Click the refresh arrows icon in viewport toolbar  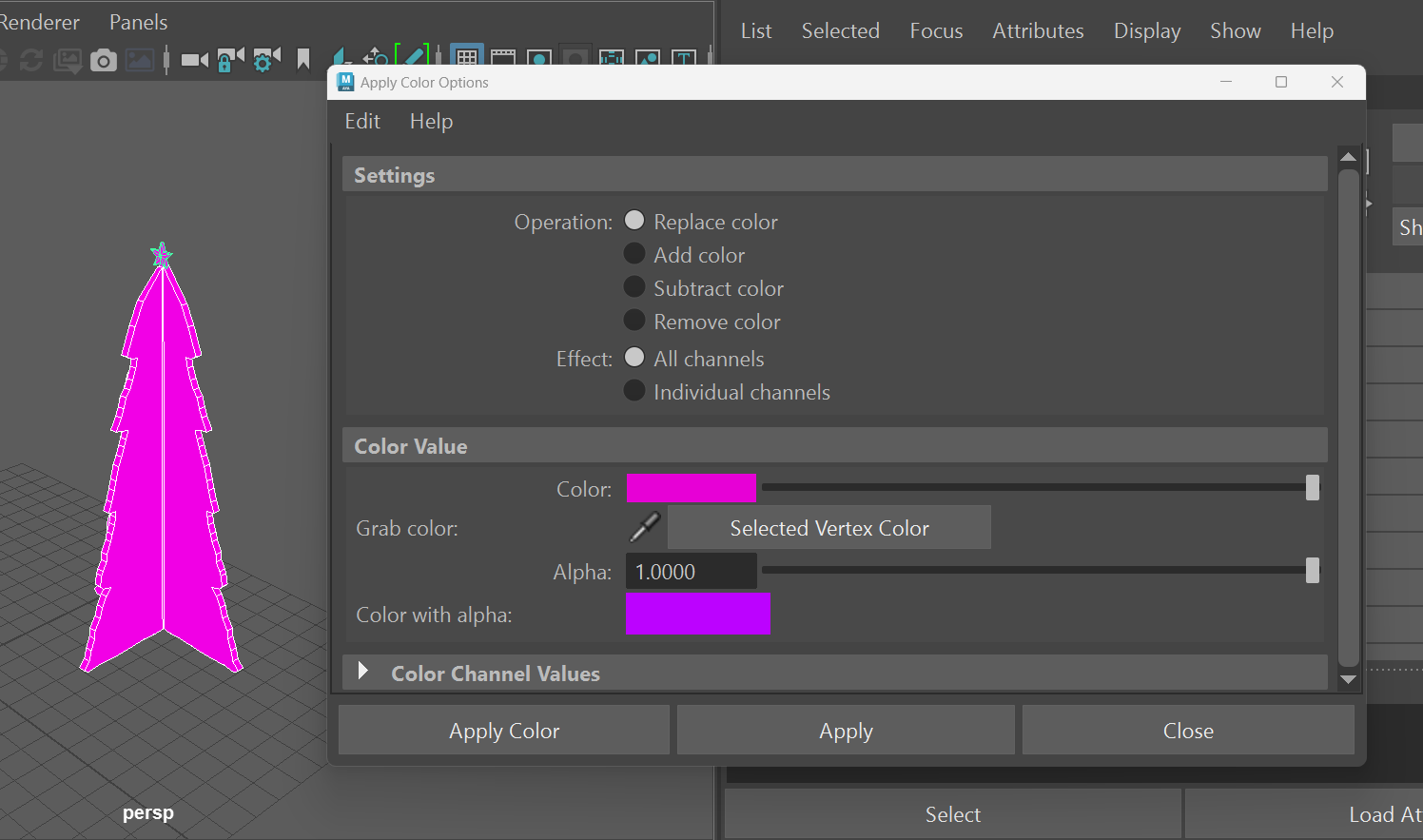[31, 61]
